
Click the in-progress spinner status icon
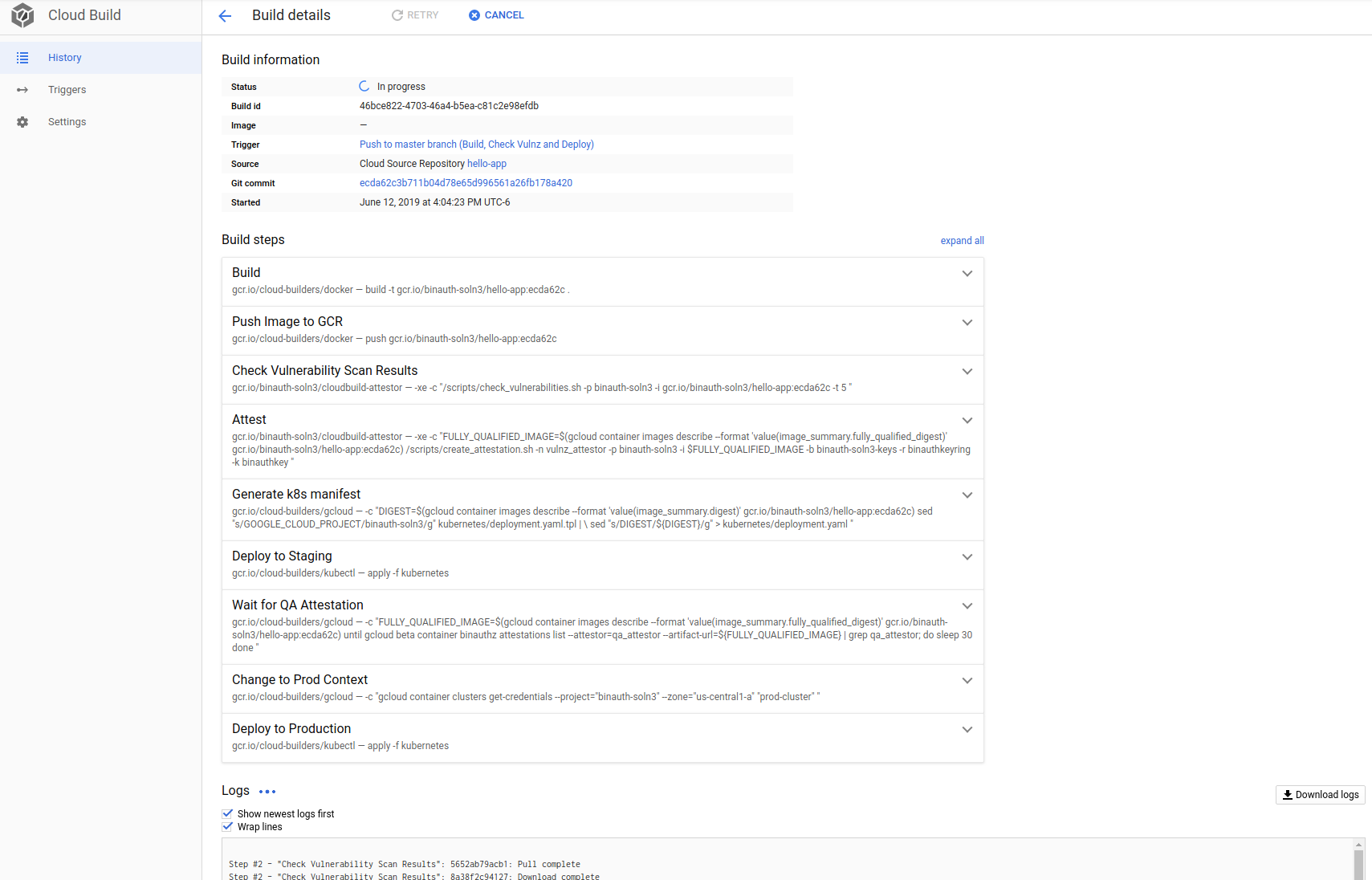click(364, 86)
